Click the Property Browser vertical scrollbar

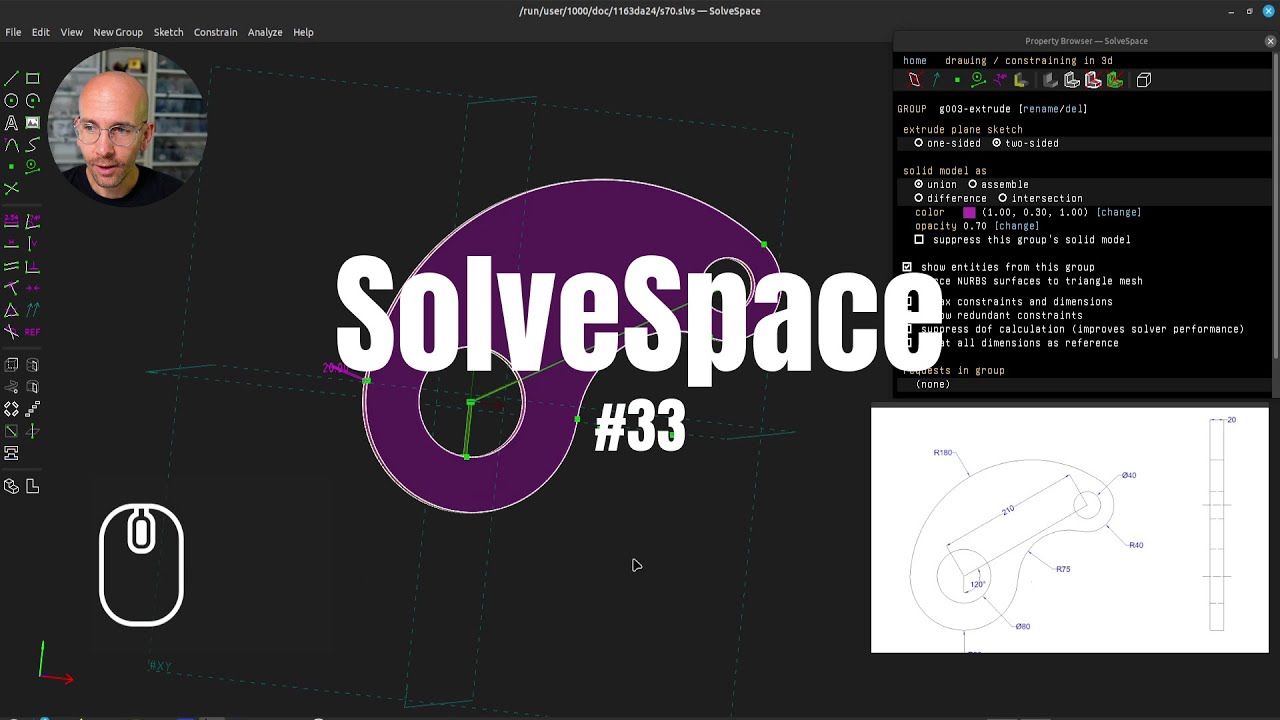(x=1274, y=205)
